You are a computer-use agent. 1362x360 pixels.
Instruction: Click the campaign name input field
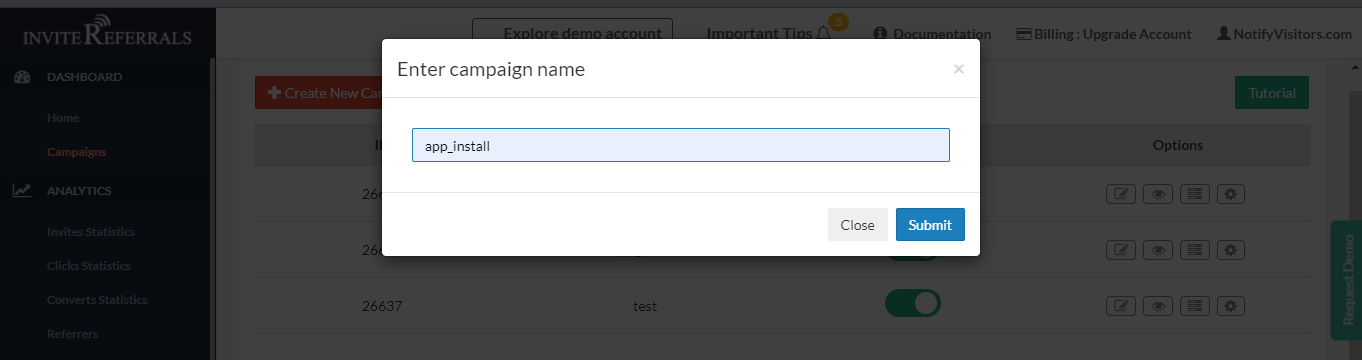[x=681, y=145]
